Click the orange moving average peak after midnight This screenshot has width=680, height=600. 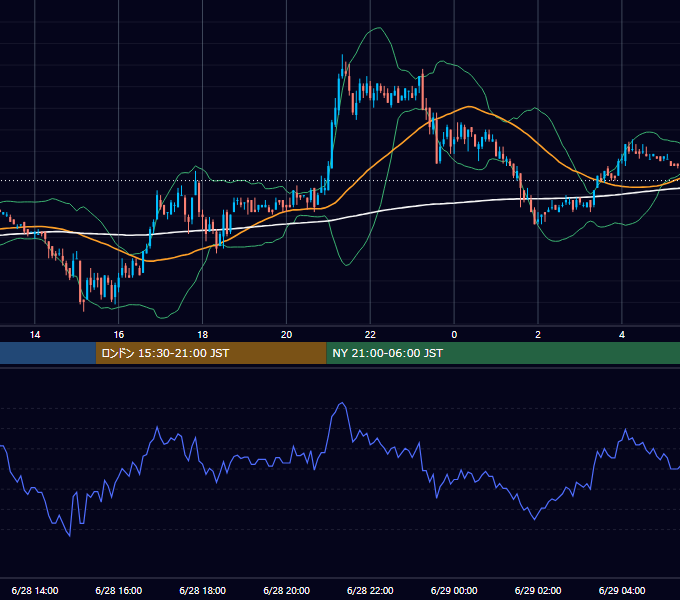click(468, 106)
